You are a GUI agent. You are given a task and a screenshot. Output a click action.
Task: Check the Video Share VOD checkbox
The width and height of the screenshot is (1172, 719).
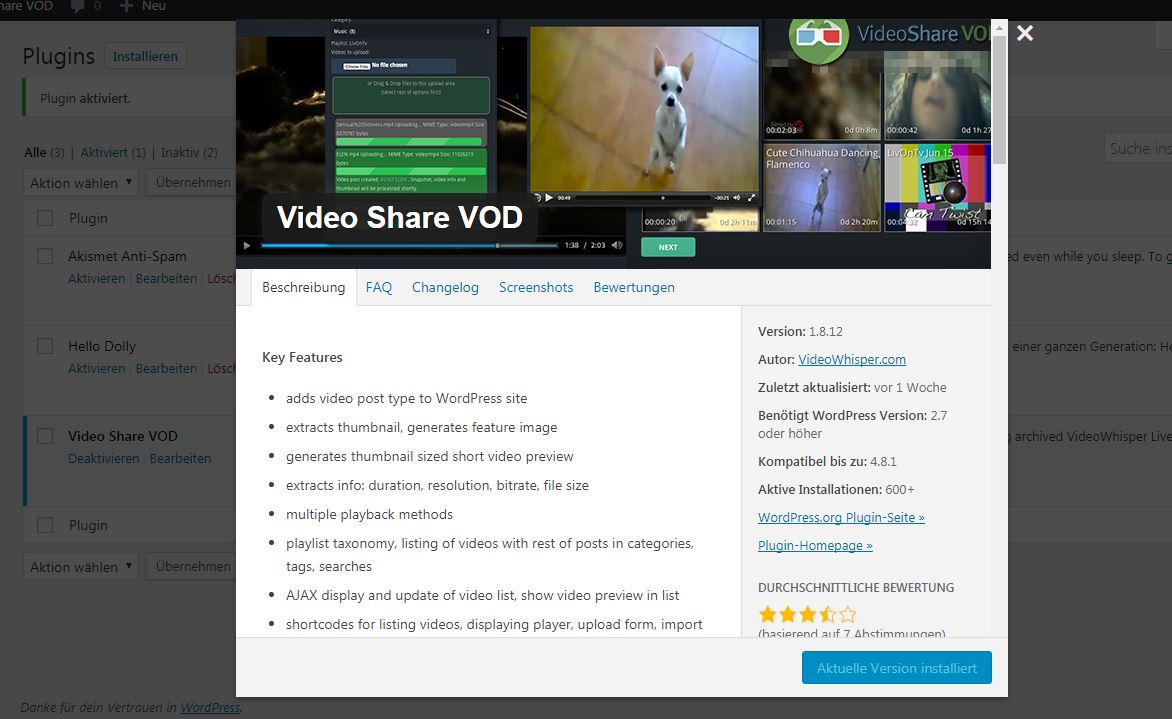click(45, 436)
